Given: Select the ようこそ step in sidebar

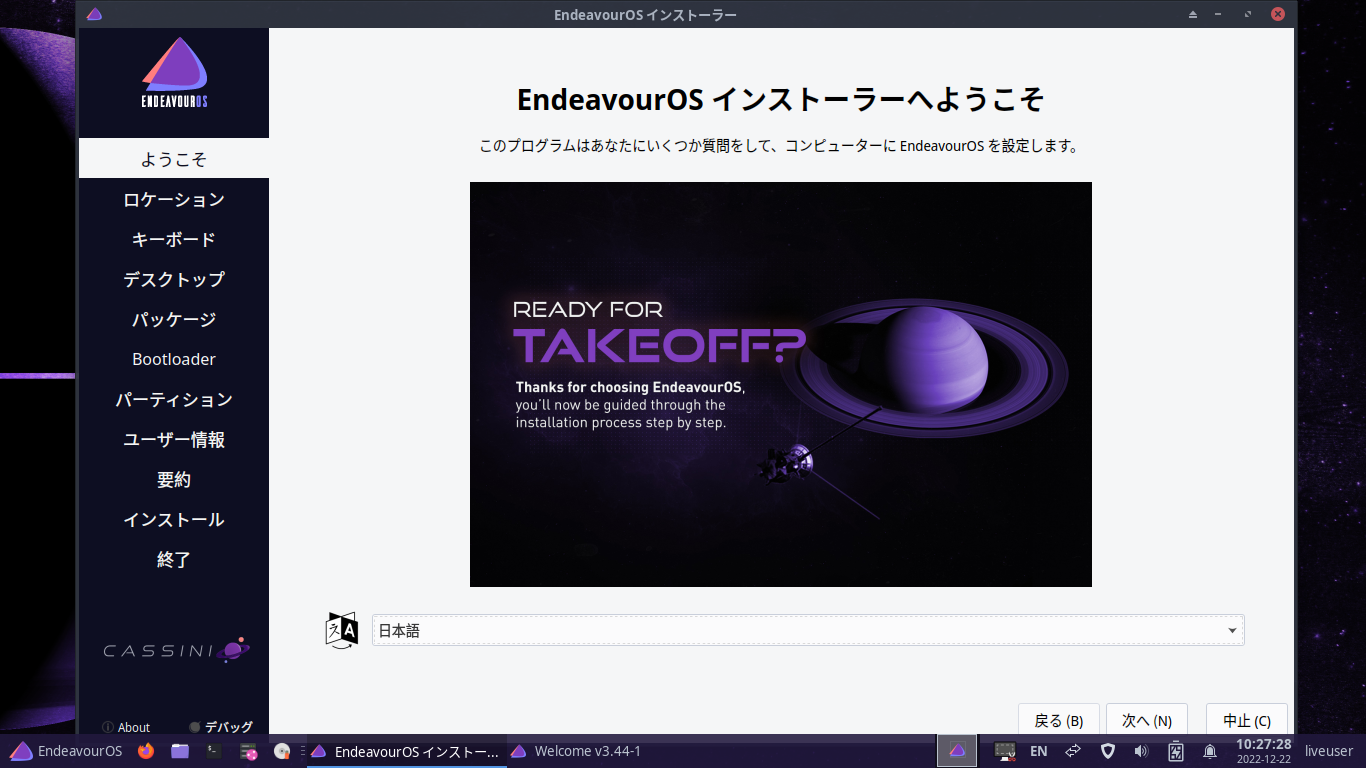Looking at the screenshot, I should tap(174, 159).
